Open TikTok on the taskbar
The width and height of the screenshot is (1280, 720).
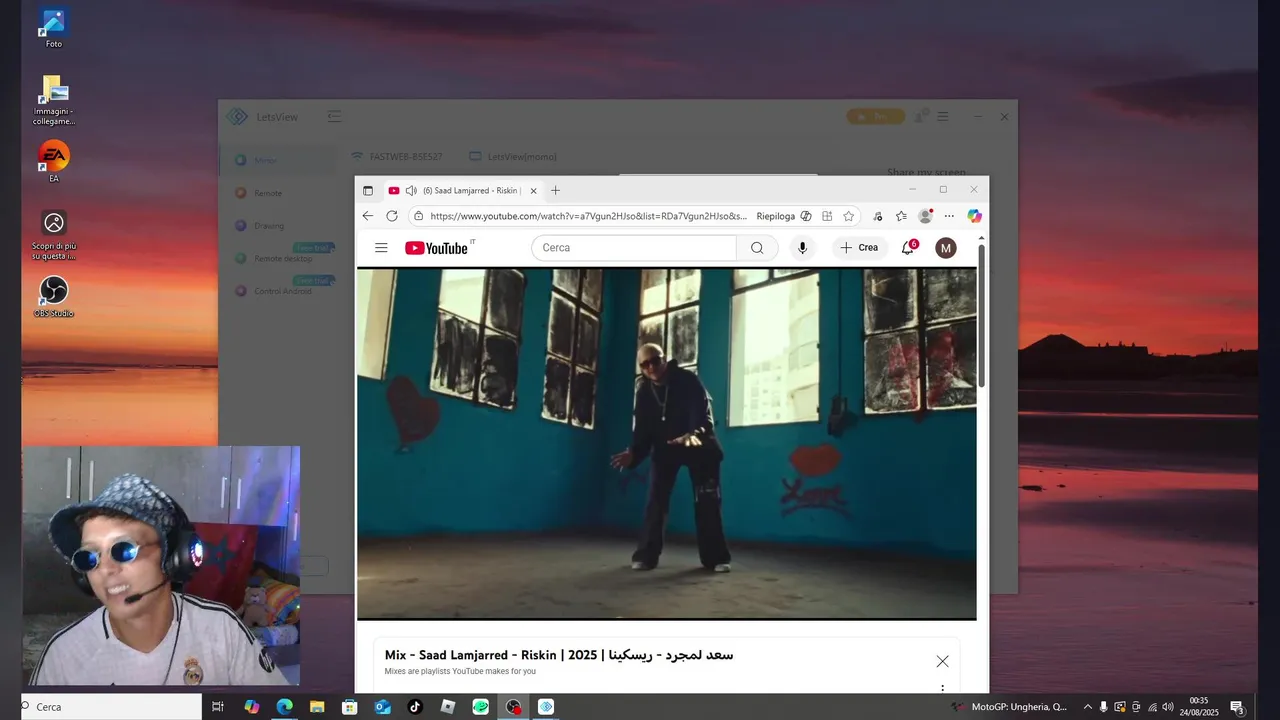click(x=415, y=707)
